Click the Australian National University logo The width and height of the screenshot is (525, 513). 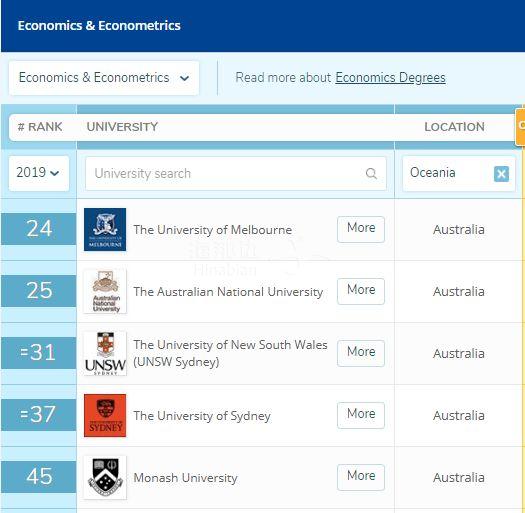105,291
